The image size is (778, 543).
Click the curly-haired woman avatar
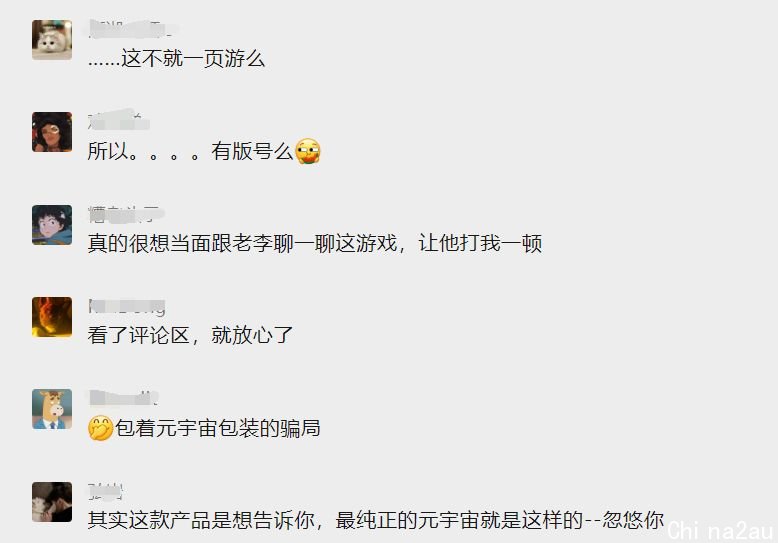(52, 132)
